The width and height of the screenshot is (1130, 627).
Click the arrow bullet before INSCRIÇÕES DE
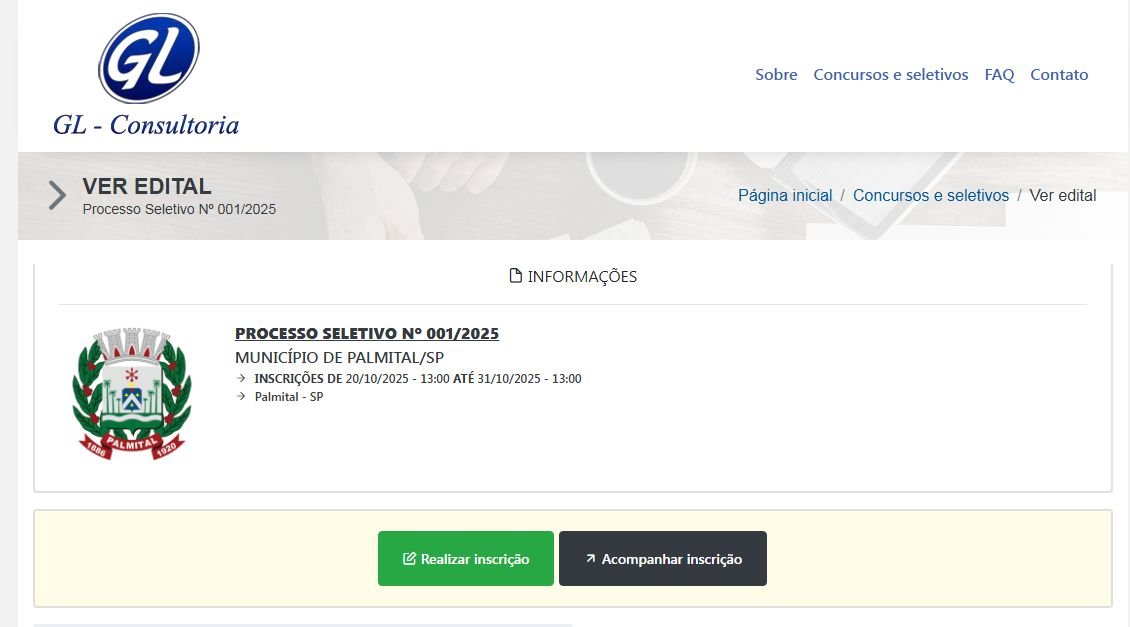point(241,379)
